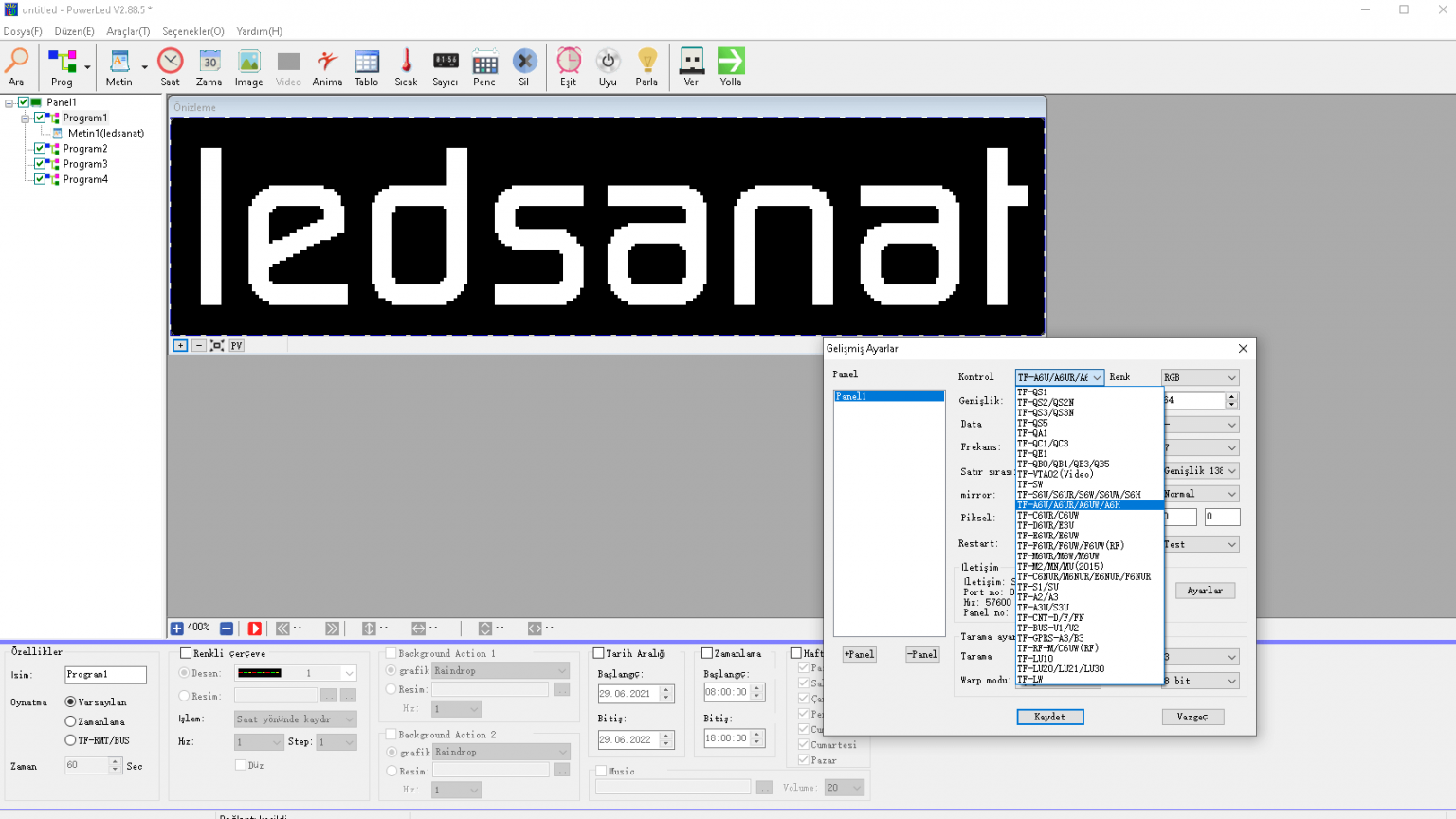The width and height of the screenshot is (1456, 819).
Task: Click the İsim input field
Action: [105, 675]
